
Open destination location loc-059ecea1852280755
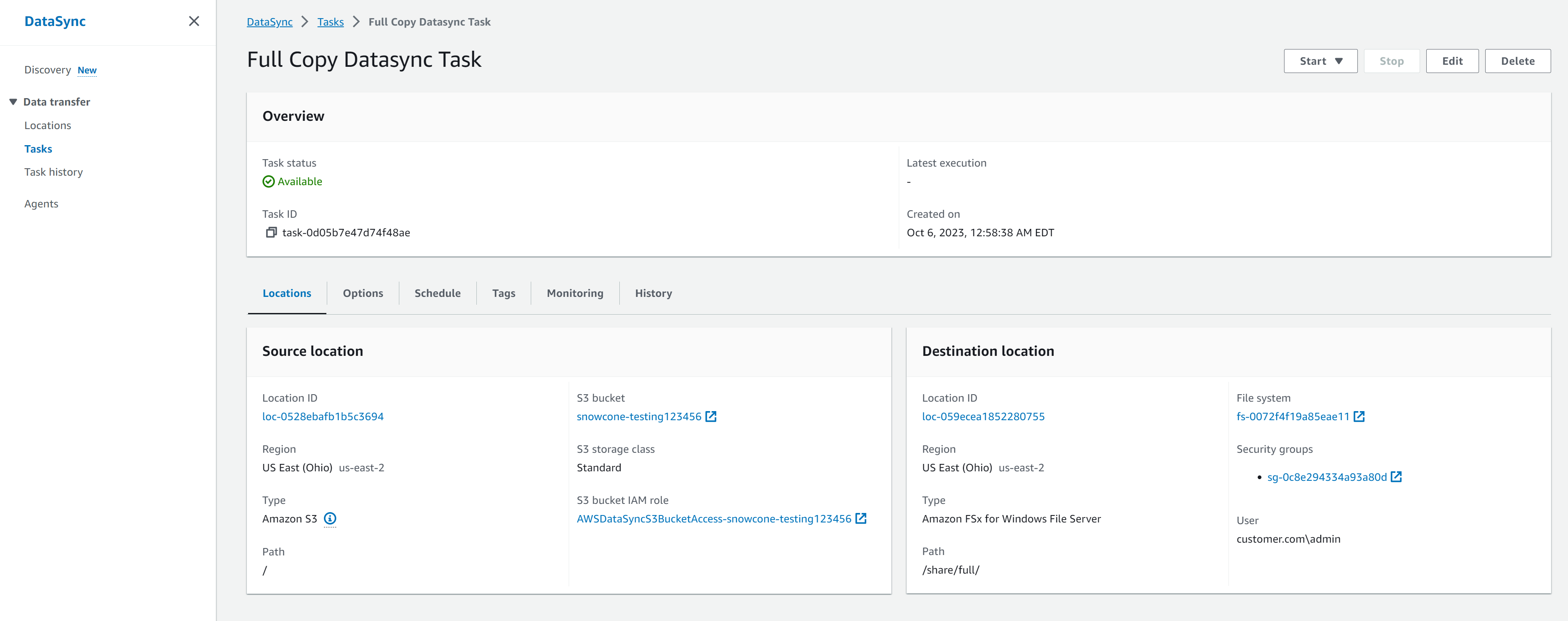coord(983,416)
